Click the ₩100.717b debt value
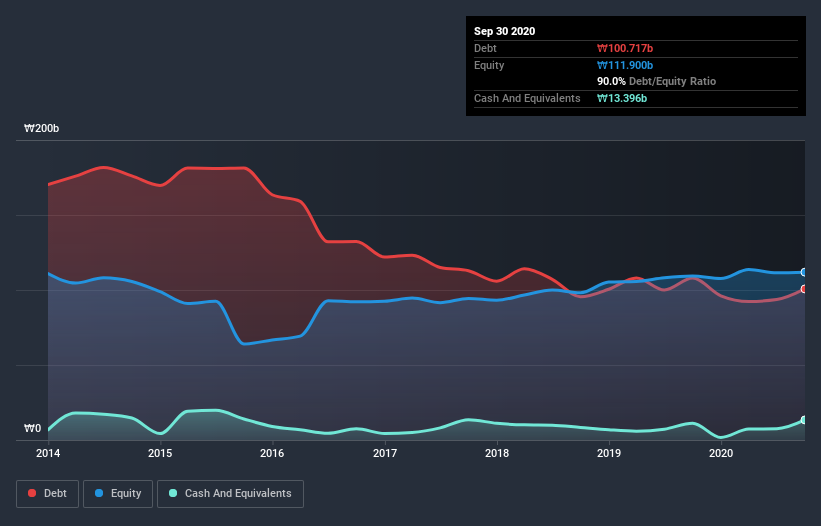 (x=625, y=48)
